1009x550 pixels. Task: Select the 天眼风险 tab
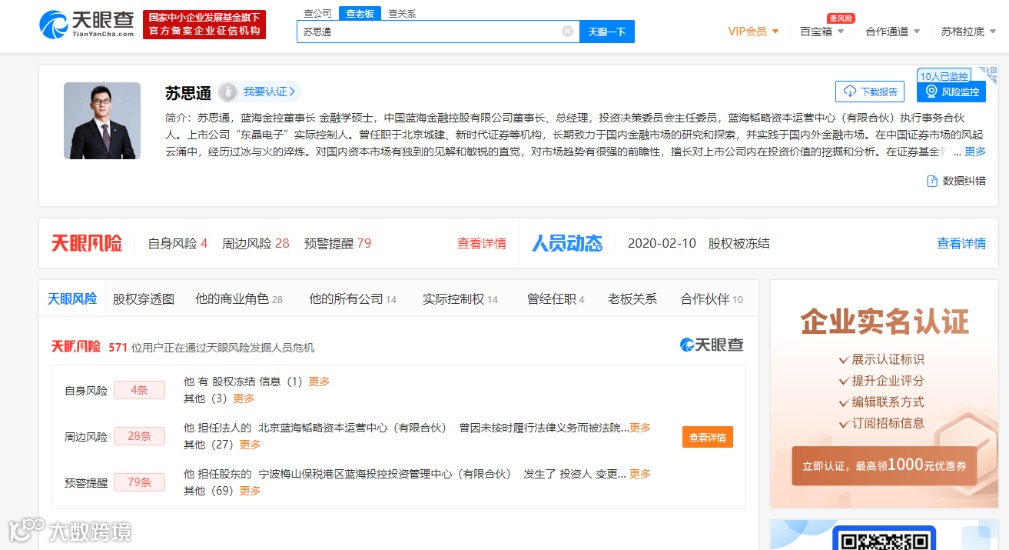[72, 298]
